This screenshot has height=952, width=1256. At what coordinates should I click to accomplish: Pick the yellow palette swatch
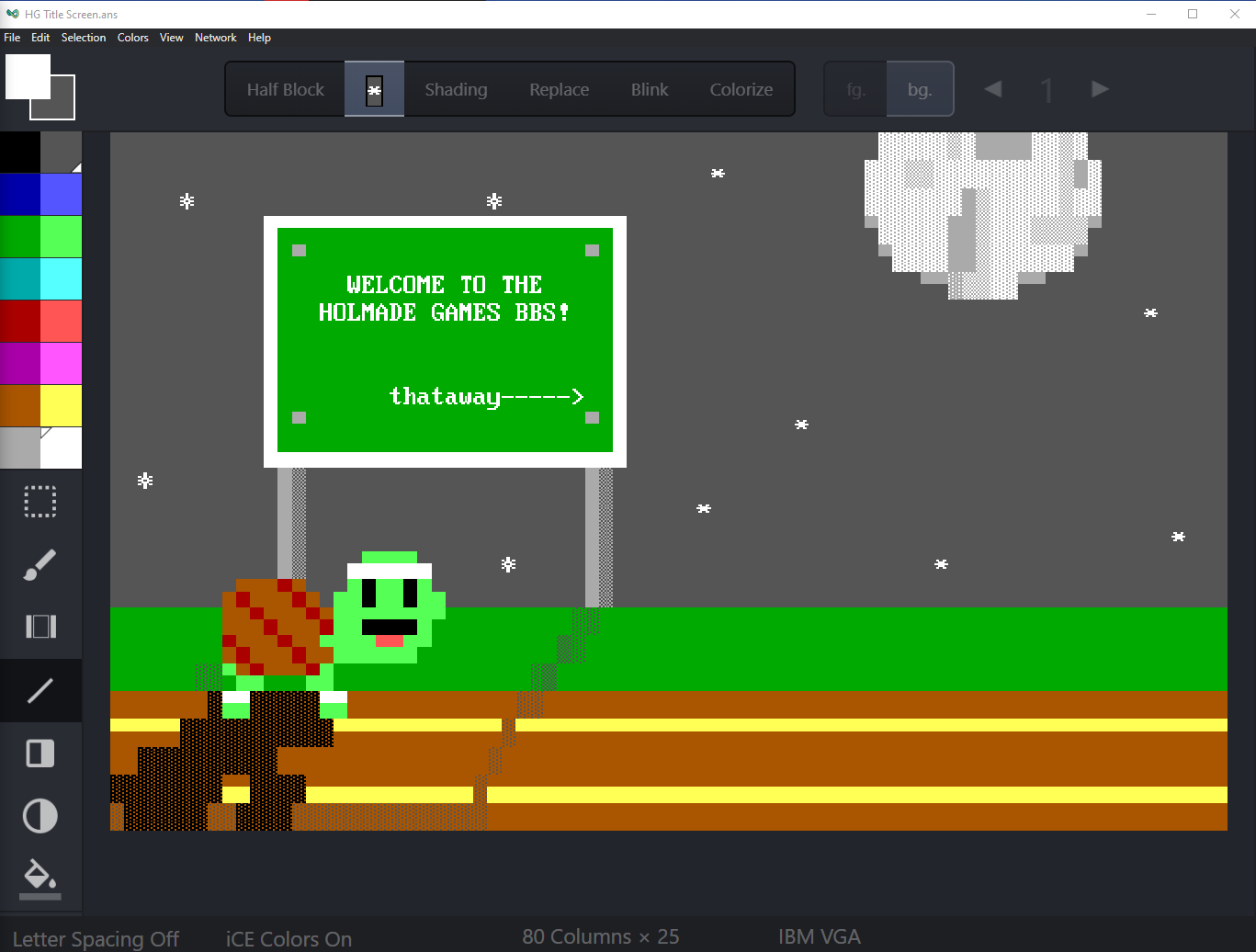pos(61,406)
